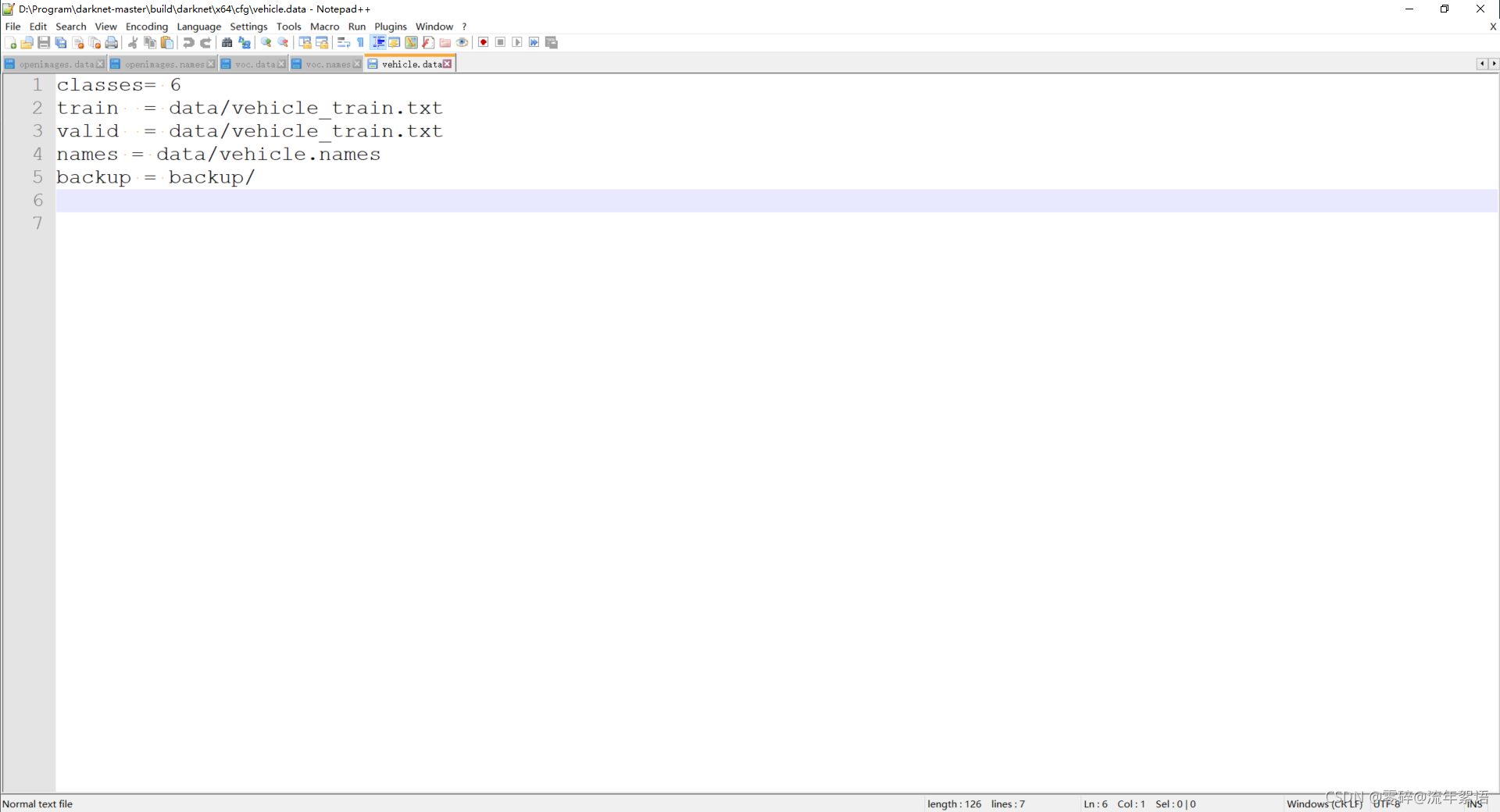
Task: Toggle file monitoring with the eye icon
Action: click(462, 42)
